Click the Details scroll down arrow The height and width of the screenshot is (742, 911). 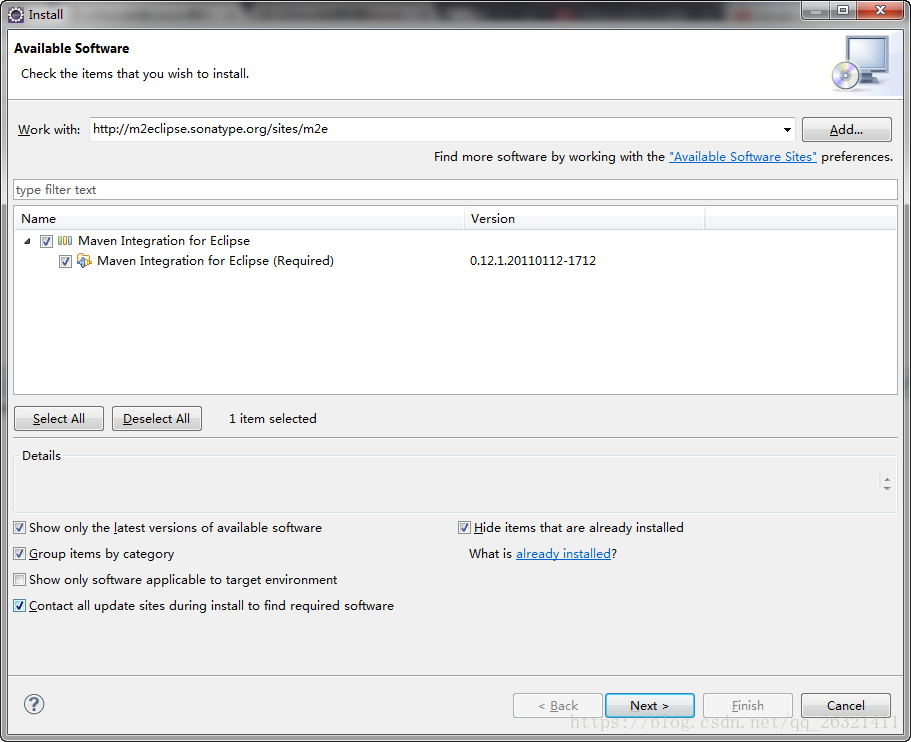887,488
